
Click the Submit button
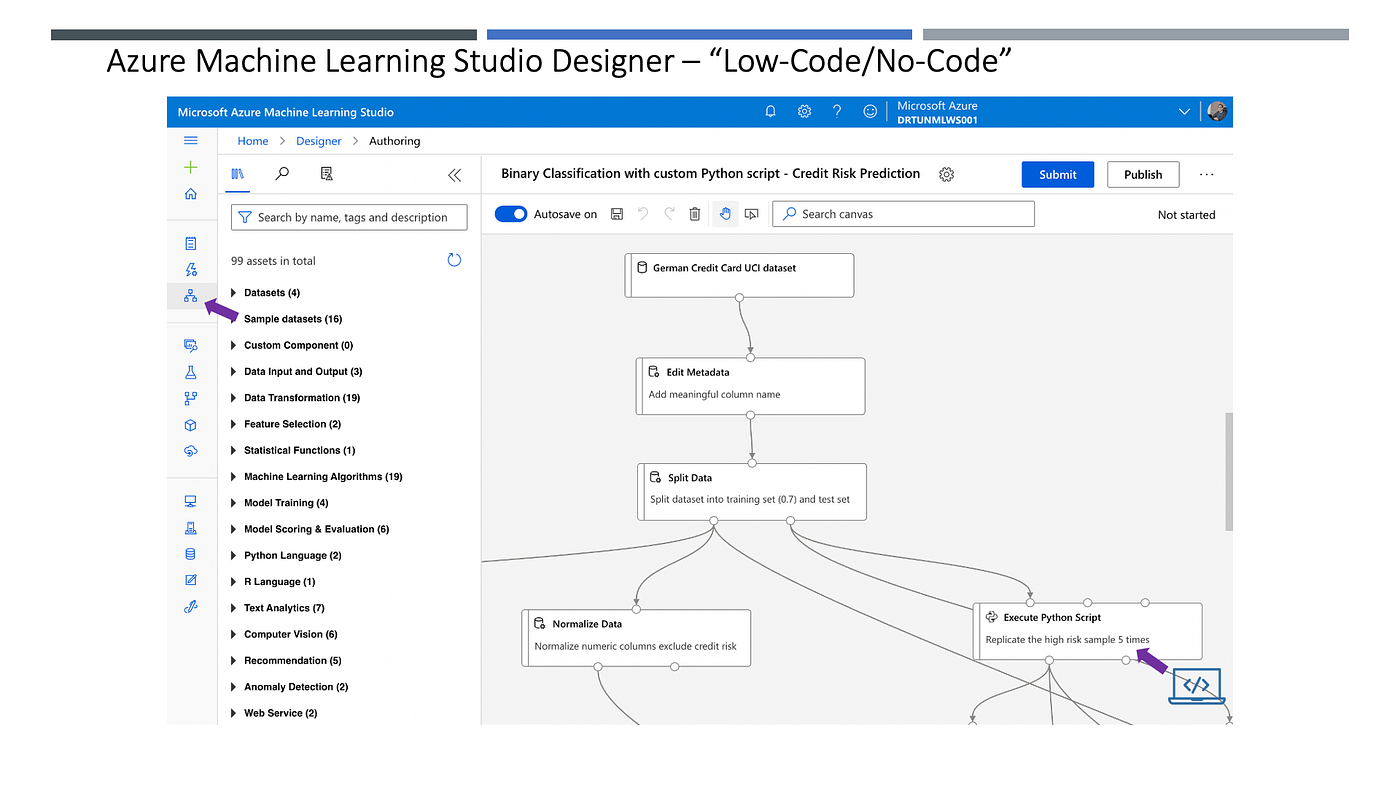(x=1058, y=174)
